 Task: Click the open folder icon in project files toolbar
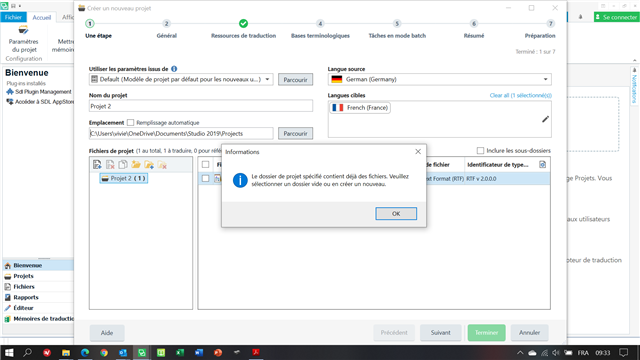pos(136,164)
